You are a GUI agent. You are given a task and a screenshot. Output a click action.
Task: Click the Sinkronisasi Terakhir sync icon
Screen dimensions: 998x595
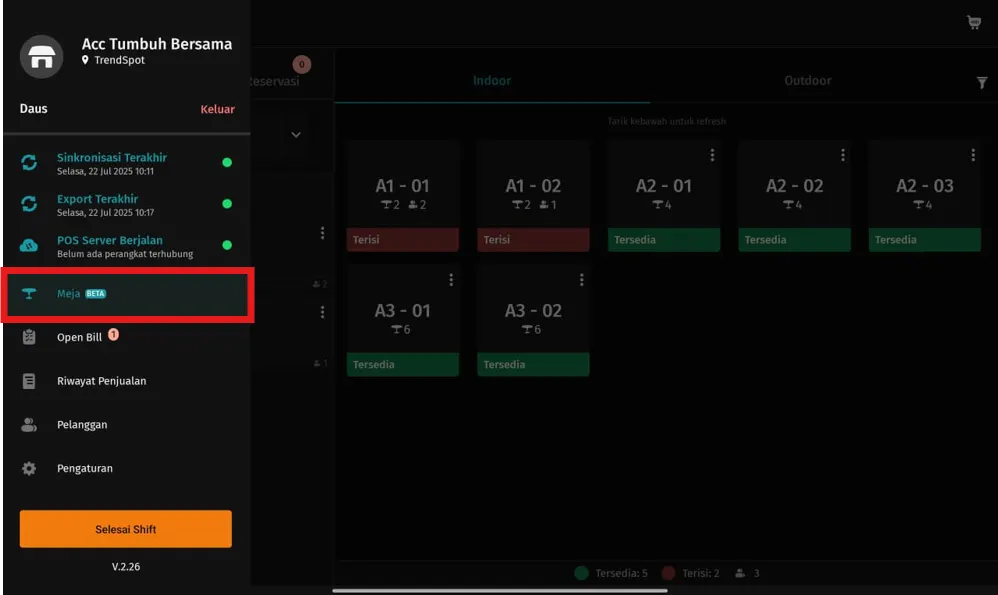pos(29,163)
